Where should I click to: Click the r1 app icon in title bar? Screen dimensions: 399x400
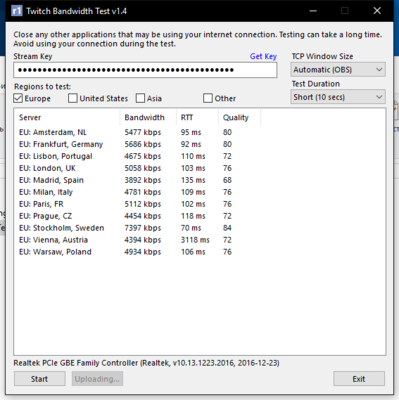click(x=16, y=11)
